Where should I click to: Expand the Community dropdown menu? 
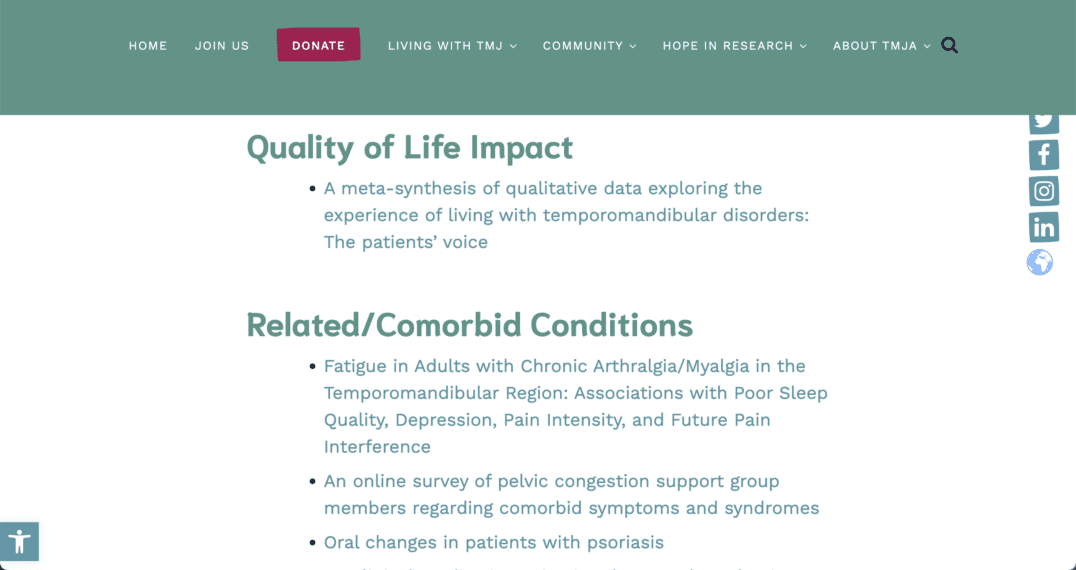click(589, 46)
